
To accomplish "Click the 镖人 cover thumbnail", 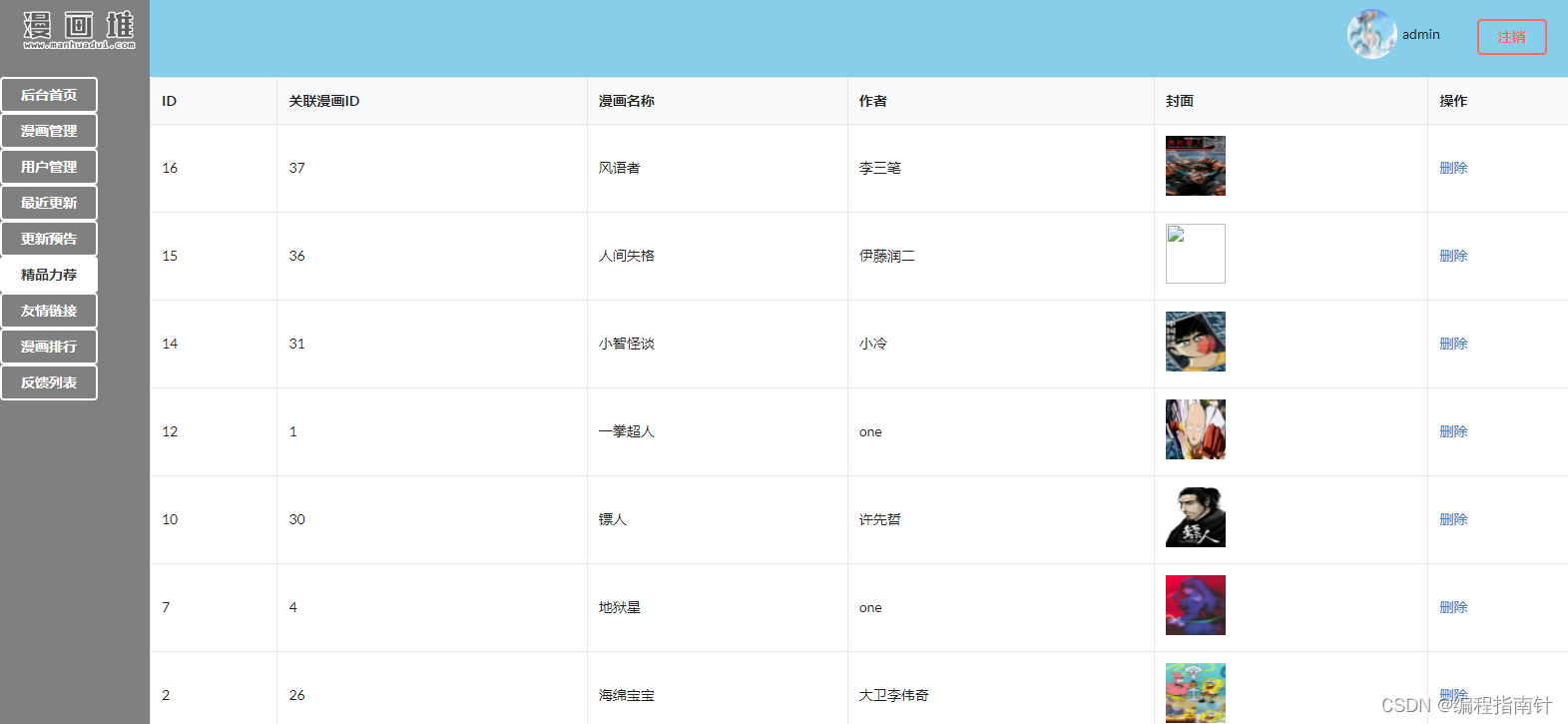I will click(x=1196, y=517).
